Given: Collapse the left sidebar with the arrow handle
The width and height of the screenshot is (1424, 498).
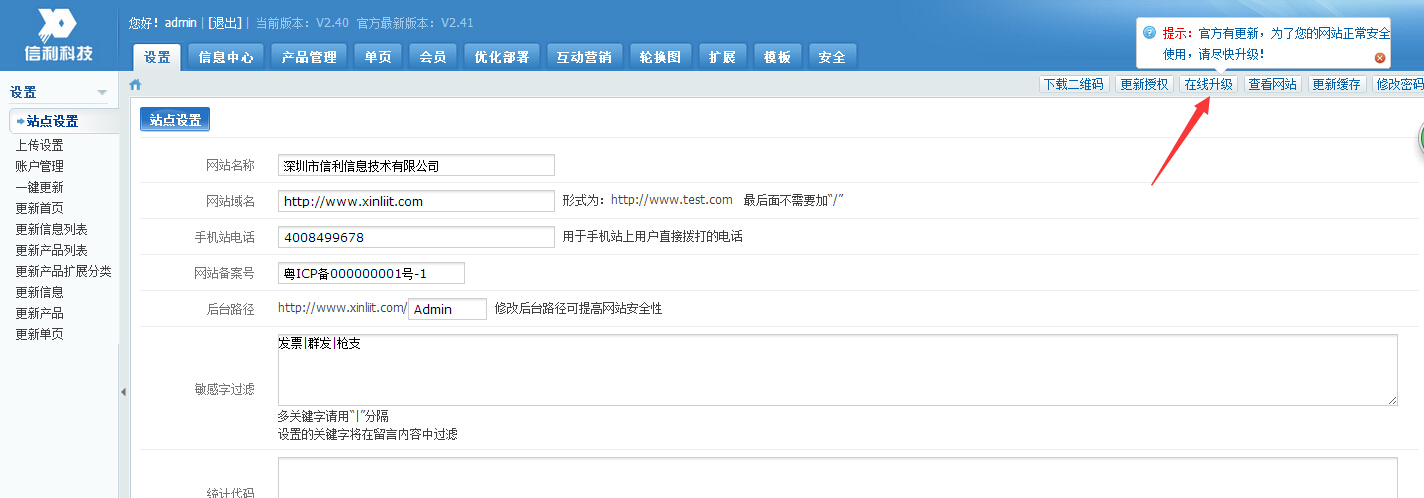Looking at the screenshot, I should coord(124,392).
